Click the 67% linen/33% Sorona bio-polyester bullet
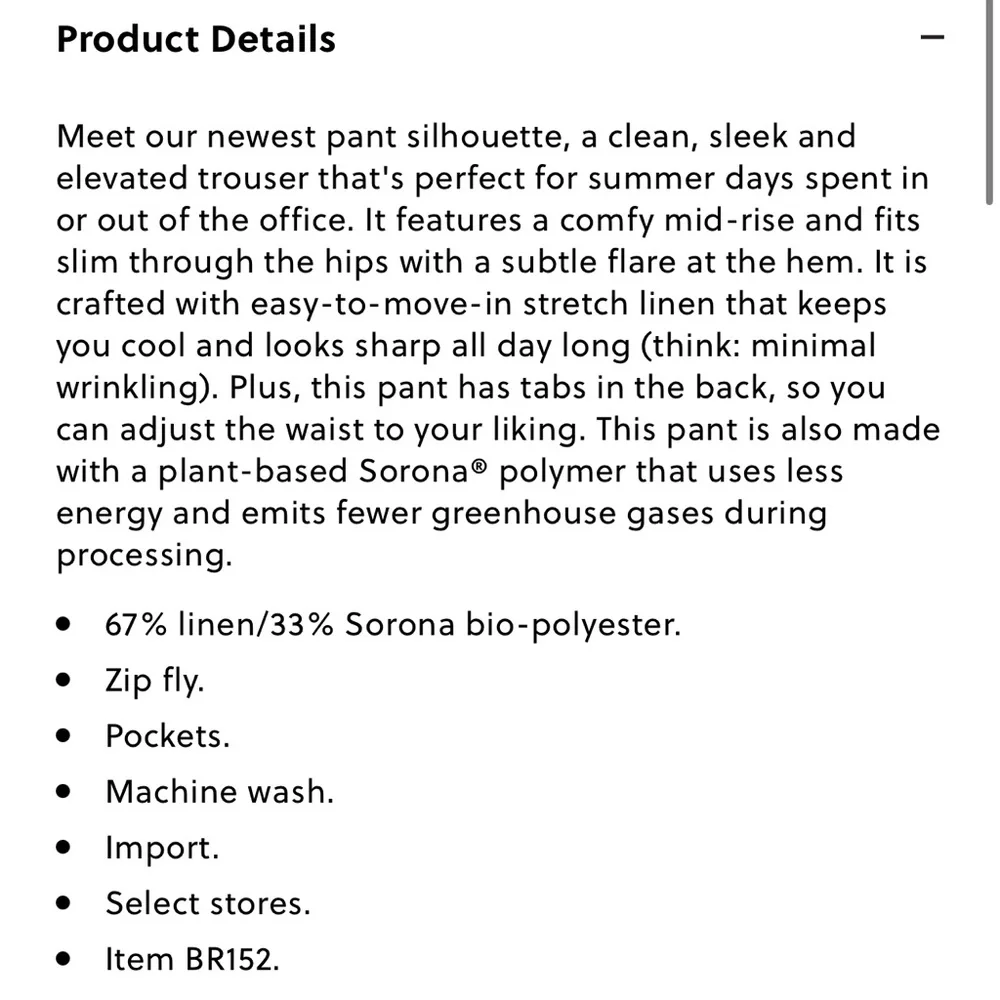 (392, 625)
